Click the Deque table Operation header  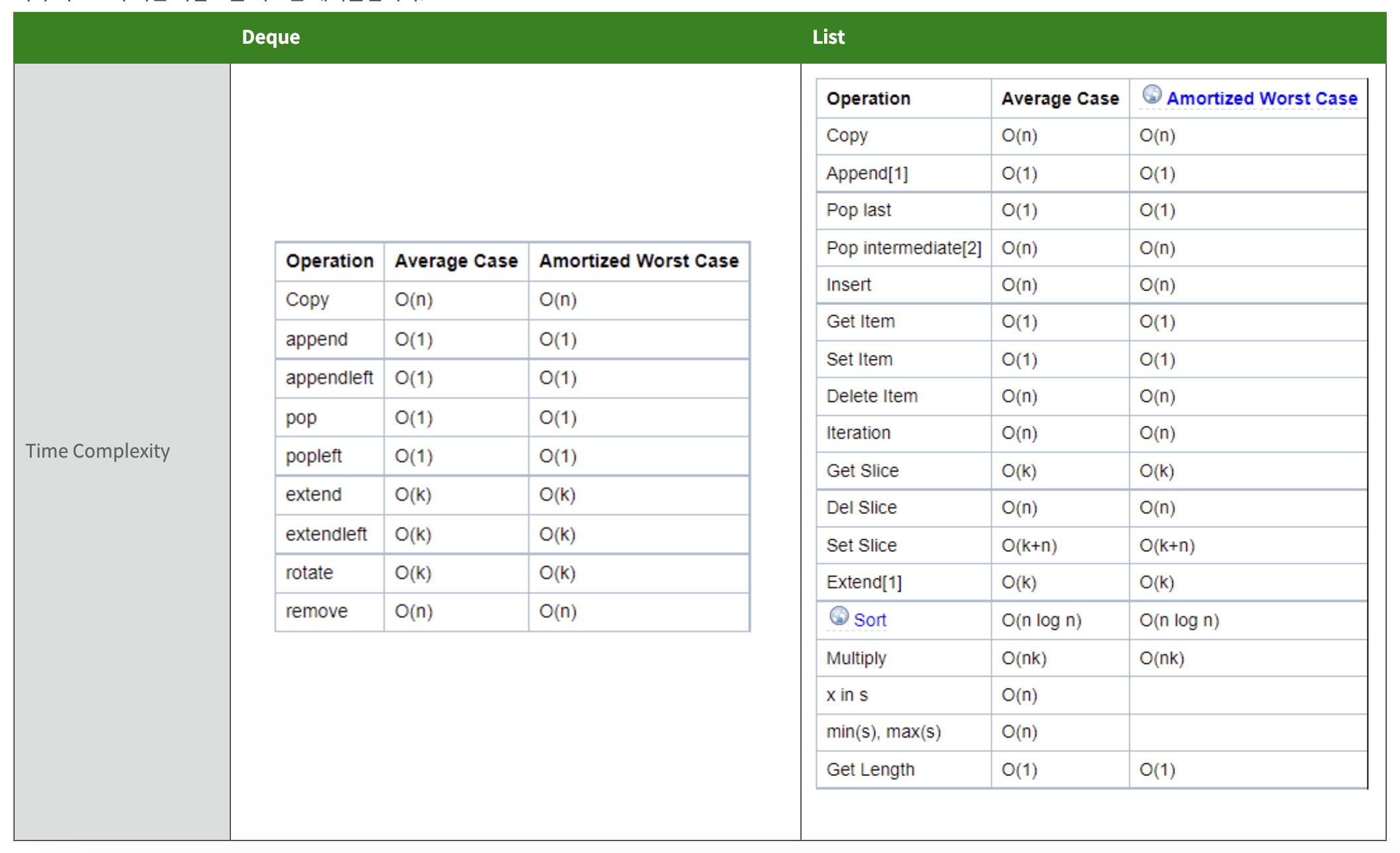tap(329, 261)
